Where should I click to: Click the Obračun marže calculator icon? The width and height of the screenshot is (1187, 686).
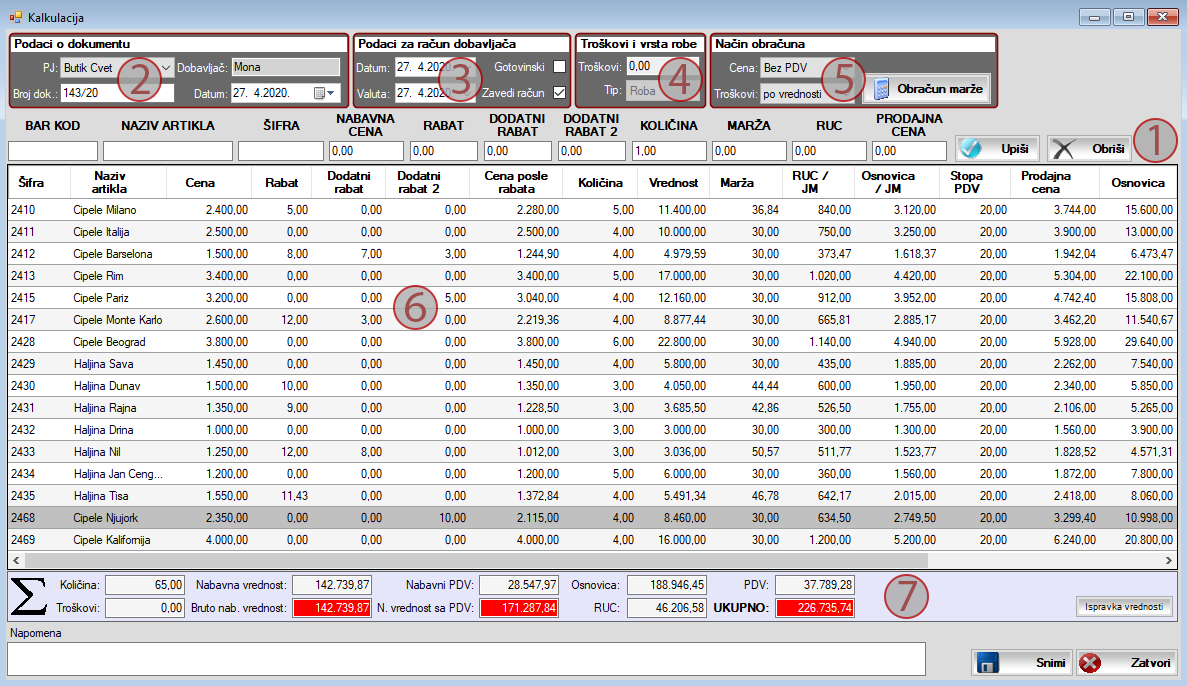coord(880,89)
